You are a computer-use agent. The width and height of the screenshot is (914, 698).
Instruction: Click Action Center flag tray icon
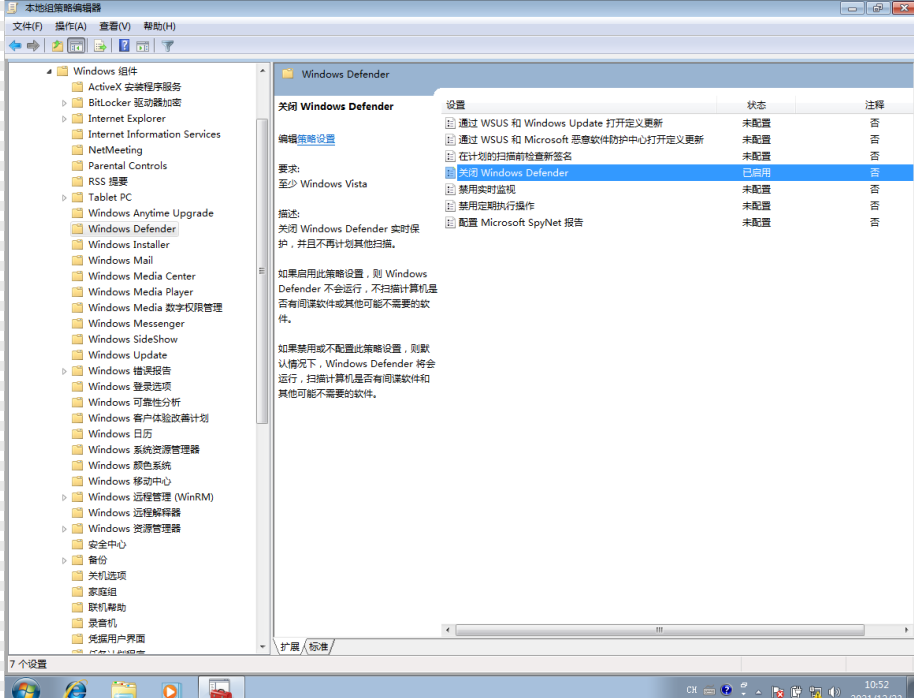pyautogui.click(x=778, y=692)
